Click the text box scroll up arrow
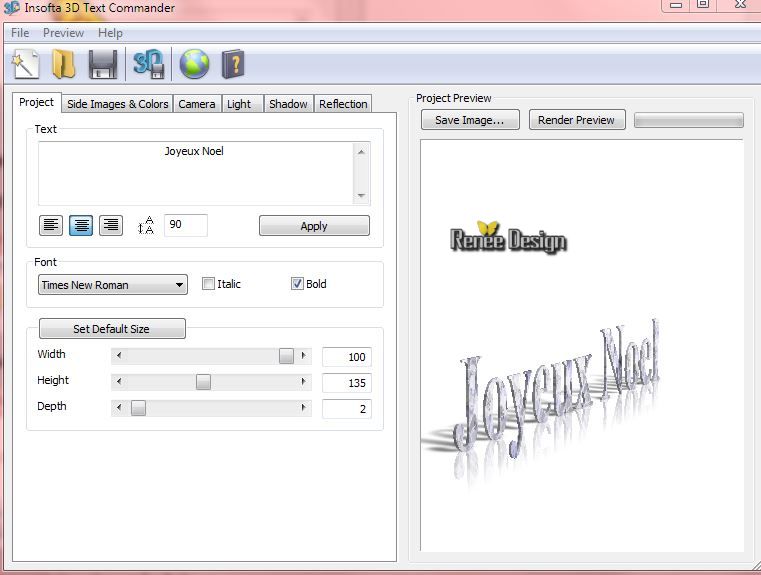This screenshot has width=761, height=575. pyautogui.click(x=361, y=152)
